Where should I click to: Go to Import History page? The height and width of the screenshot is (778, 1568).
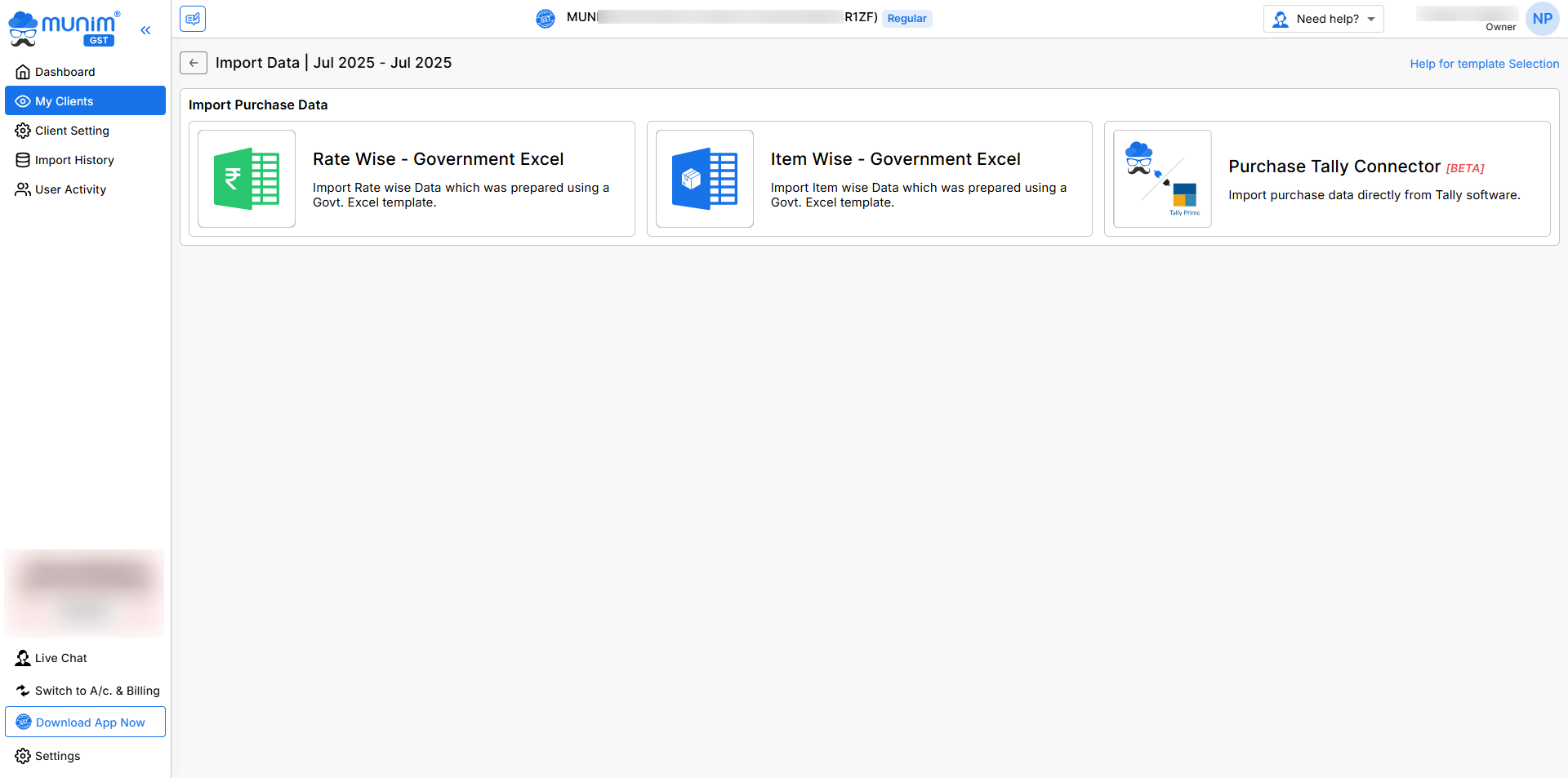74,160
